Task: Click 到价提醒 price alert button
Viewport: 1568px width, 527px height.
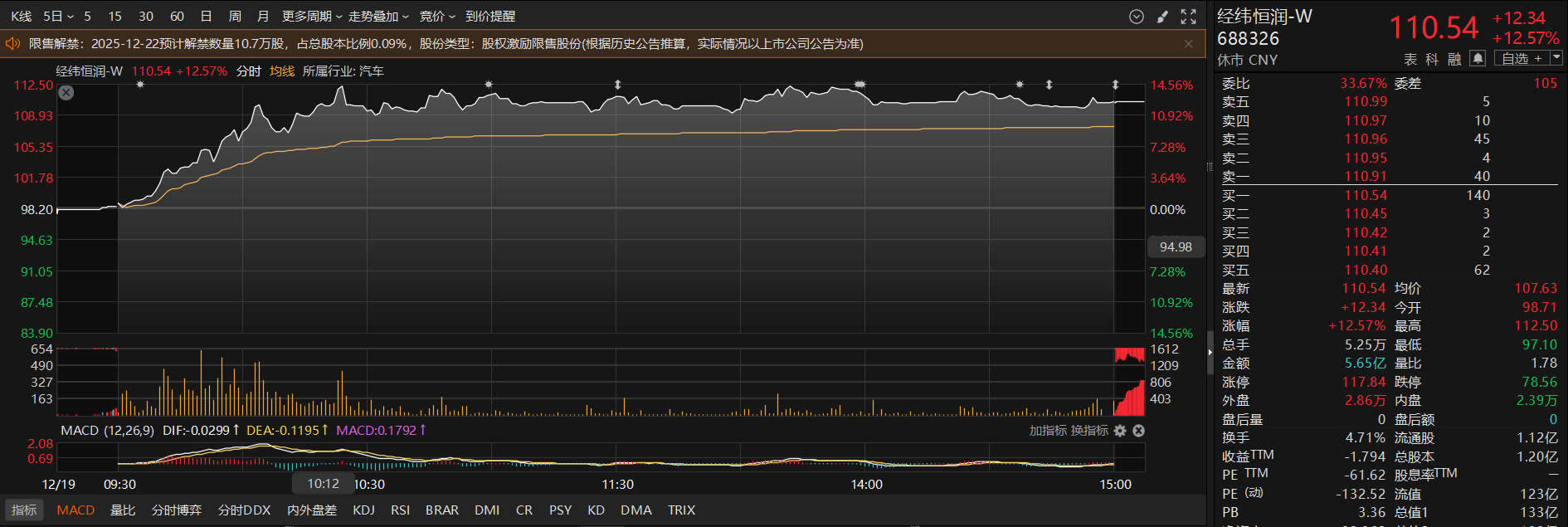Action: [490, 17]
